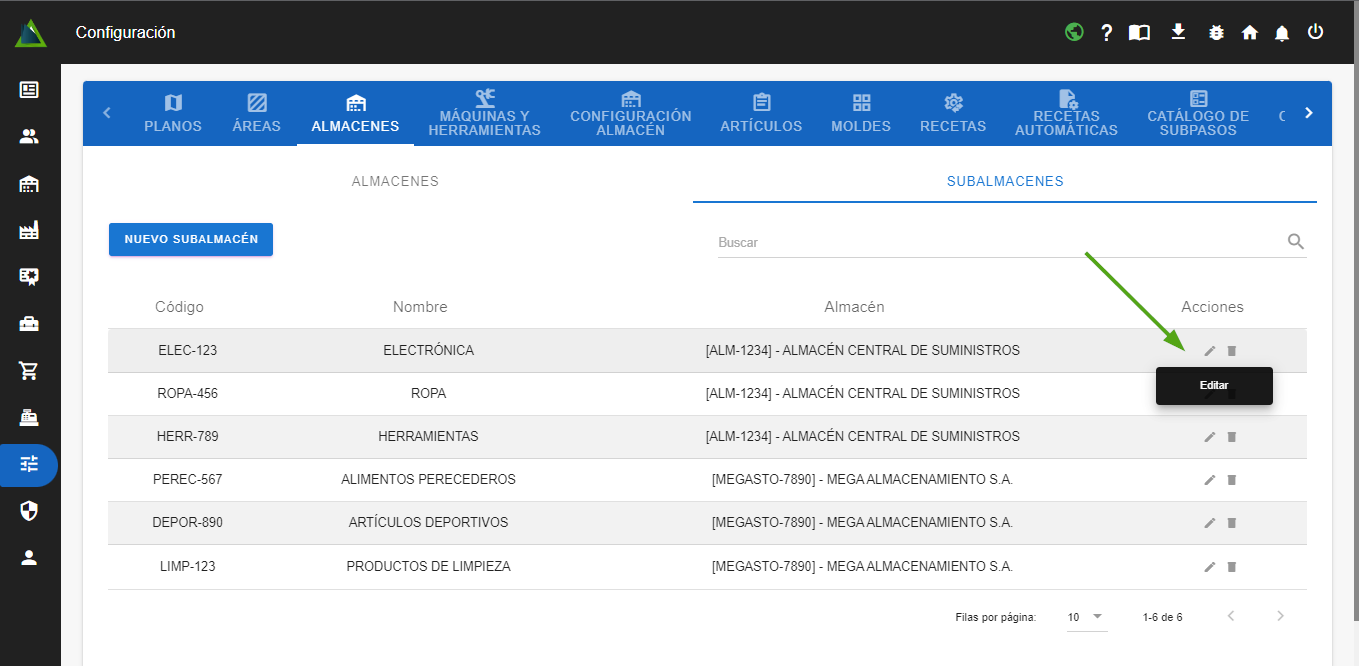Click the edit pencil for ELEC-123 row
The image size is (1359, 666).
tap(1210, 351)
